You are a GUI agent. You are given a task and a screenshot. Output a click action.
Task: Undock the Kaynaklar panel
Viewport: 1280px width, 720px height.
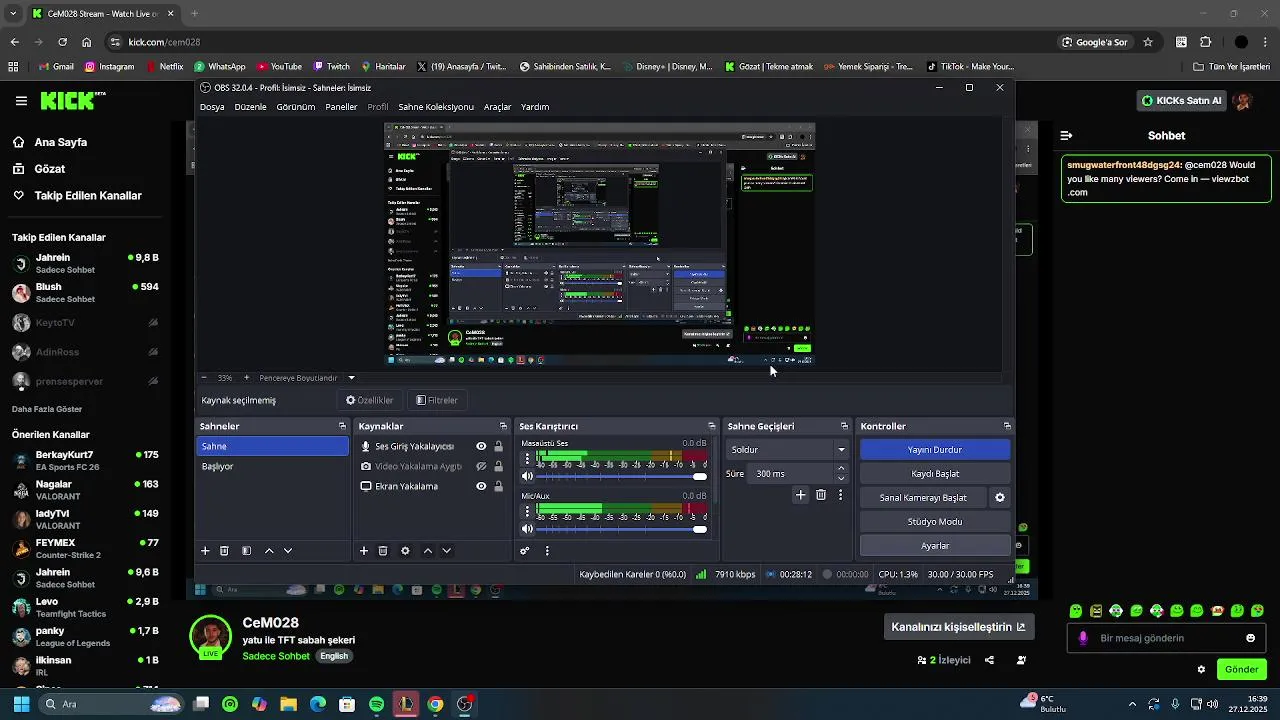click(x=502, y=427)
